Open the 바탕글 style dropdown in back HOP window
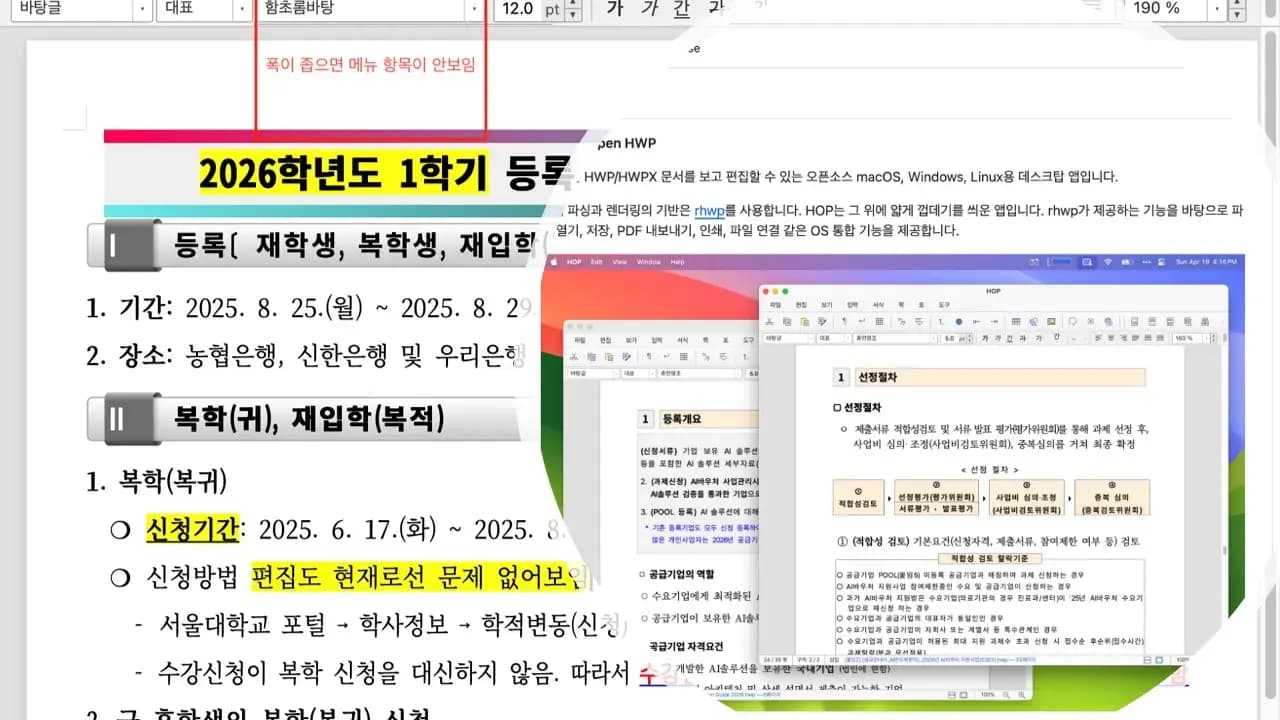This screenshot has height=720, width=1280. 592,374
